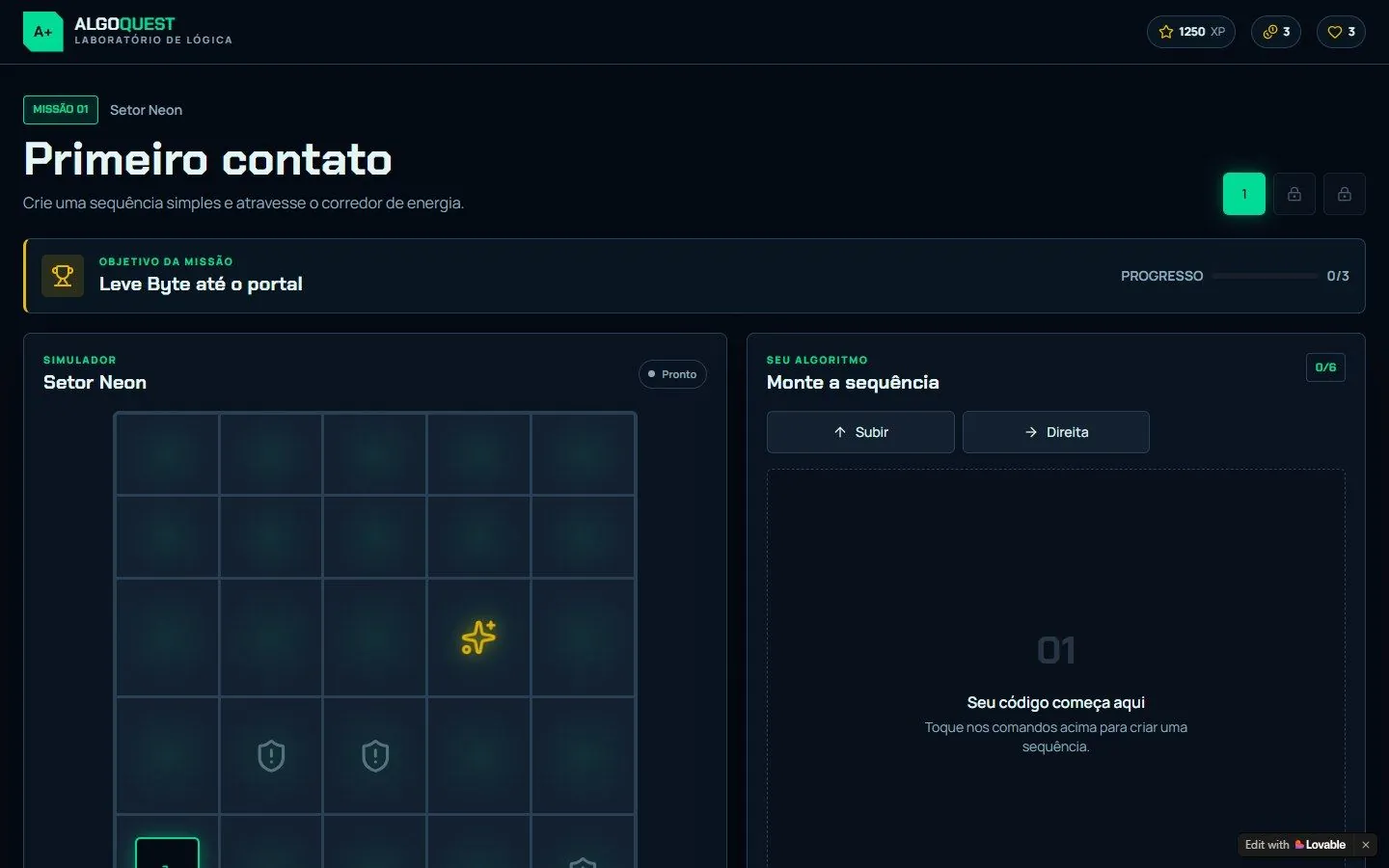The width and height of the screenshot is (1389, 868).
Task: Click the star icon in the 1250 XP badge
Action: pyautogui.click(x=1165, y=32)
